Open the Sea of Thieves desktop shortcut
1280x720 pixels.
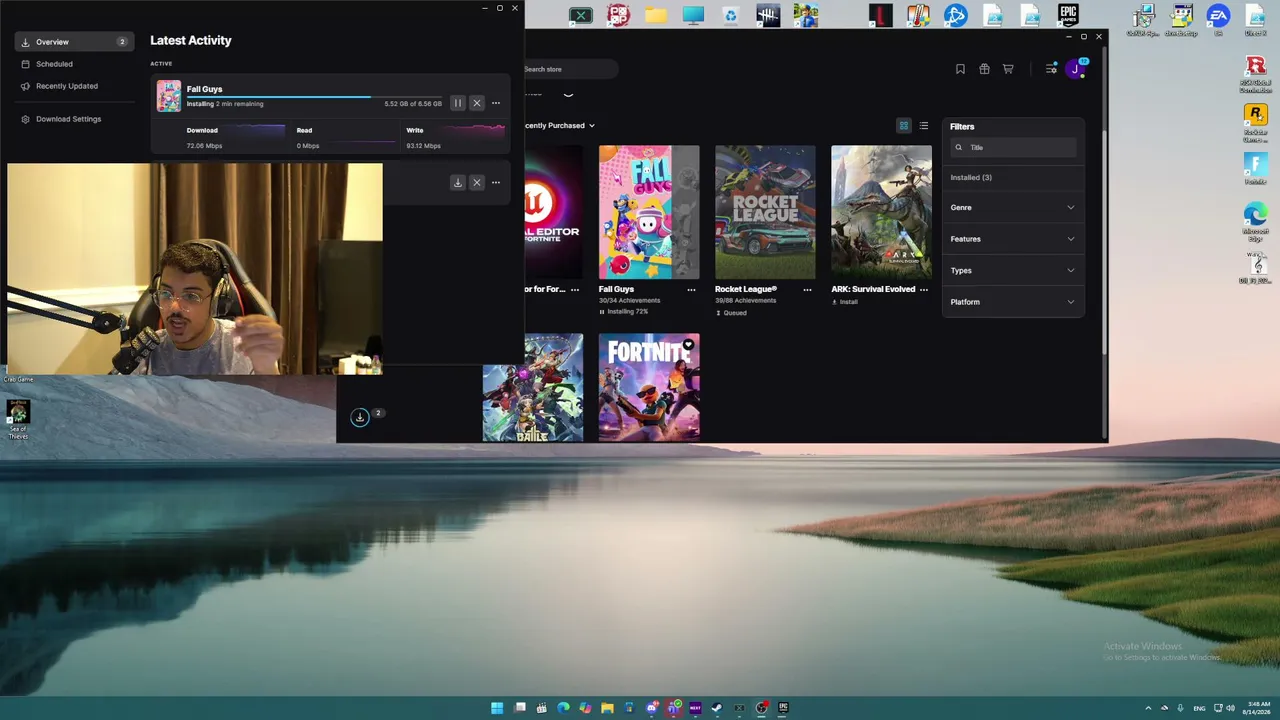(18, 419)
